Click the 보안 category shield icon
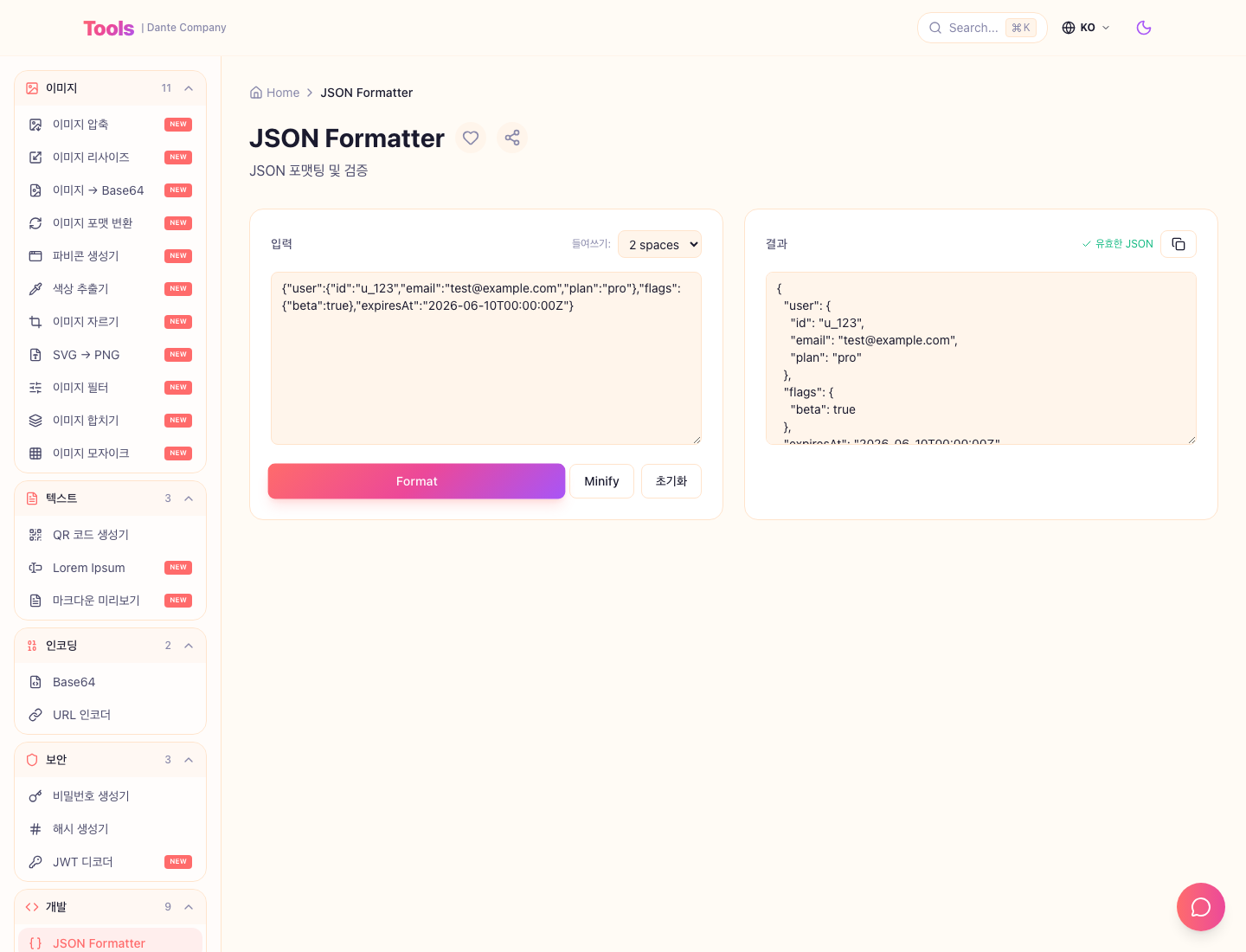Viewport: 1246px width, 952px height. click(x=32, y=760)
